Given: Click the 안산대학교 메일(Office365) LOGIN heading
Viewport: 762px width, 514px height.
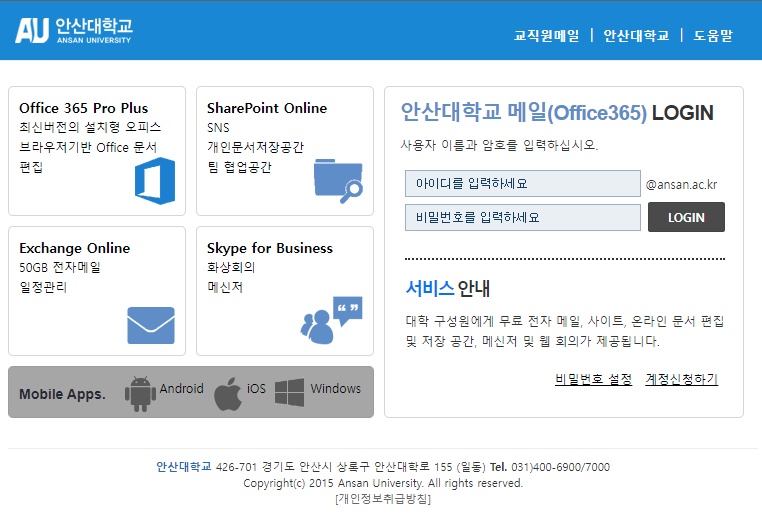Looking at the screenshot, I should tap(557, 112).
